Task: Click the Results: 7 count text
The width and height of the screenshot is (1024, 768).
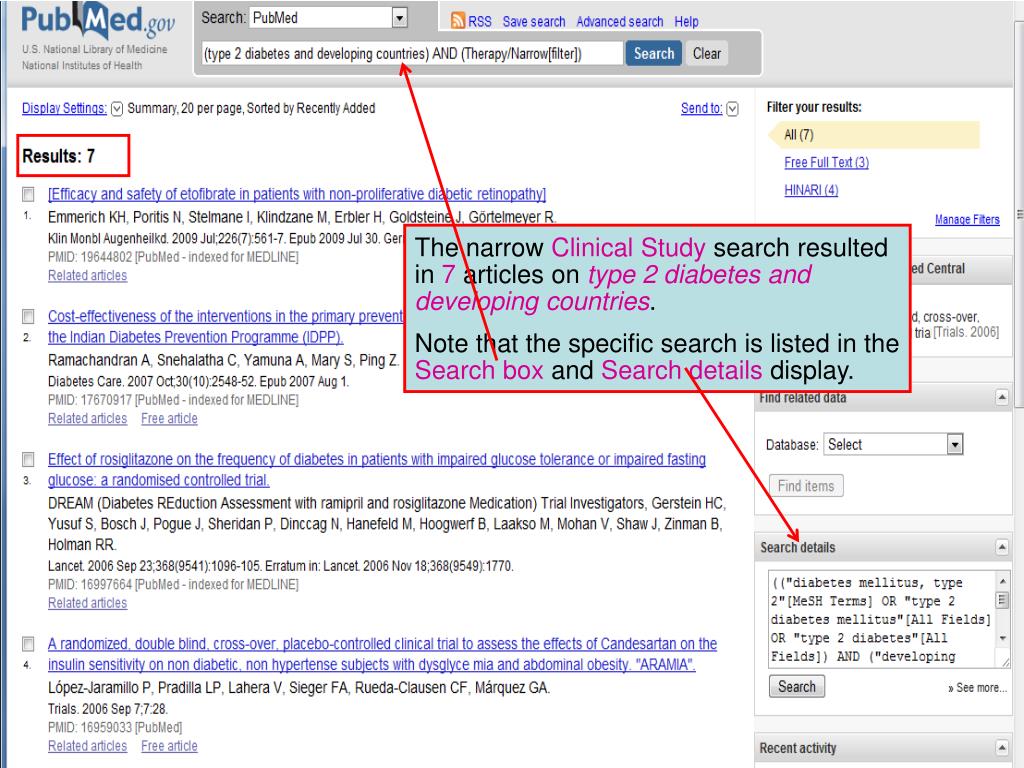Action: (x=59, y=156)
